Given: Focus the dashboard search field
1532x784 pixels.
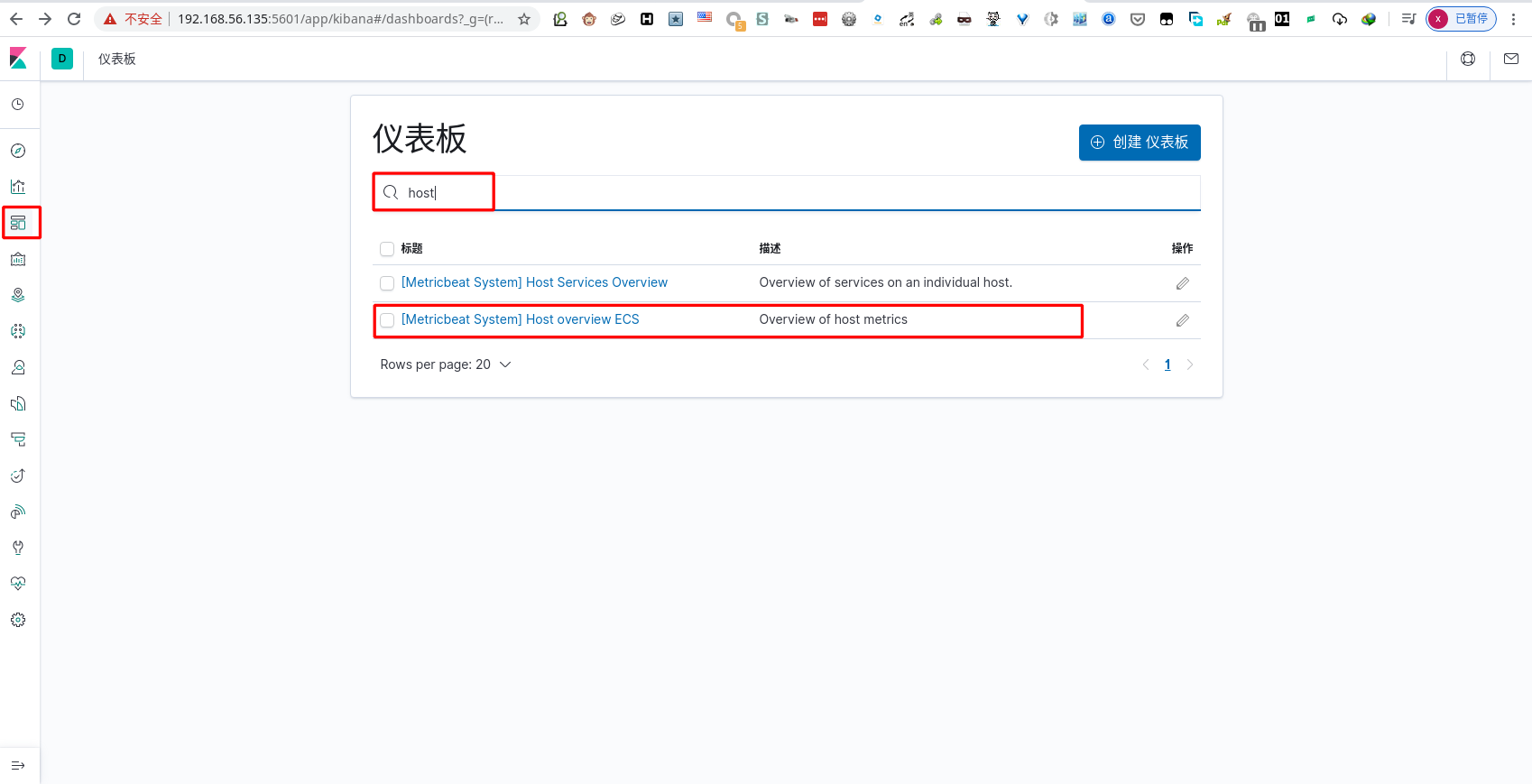Looking at the screenshot, I should coord(787,192).
